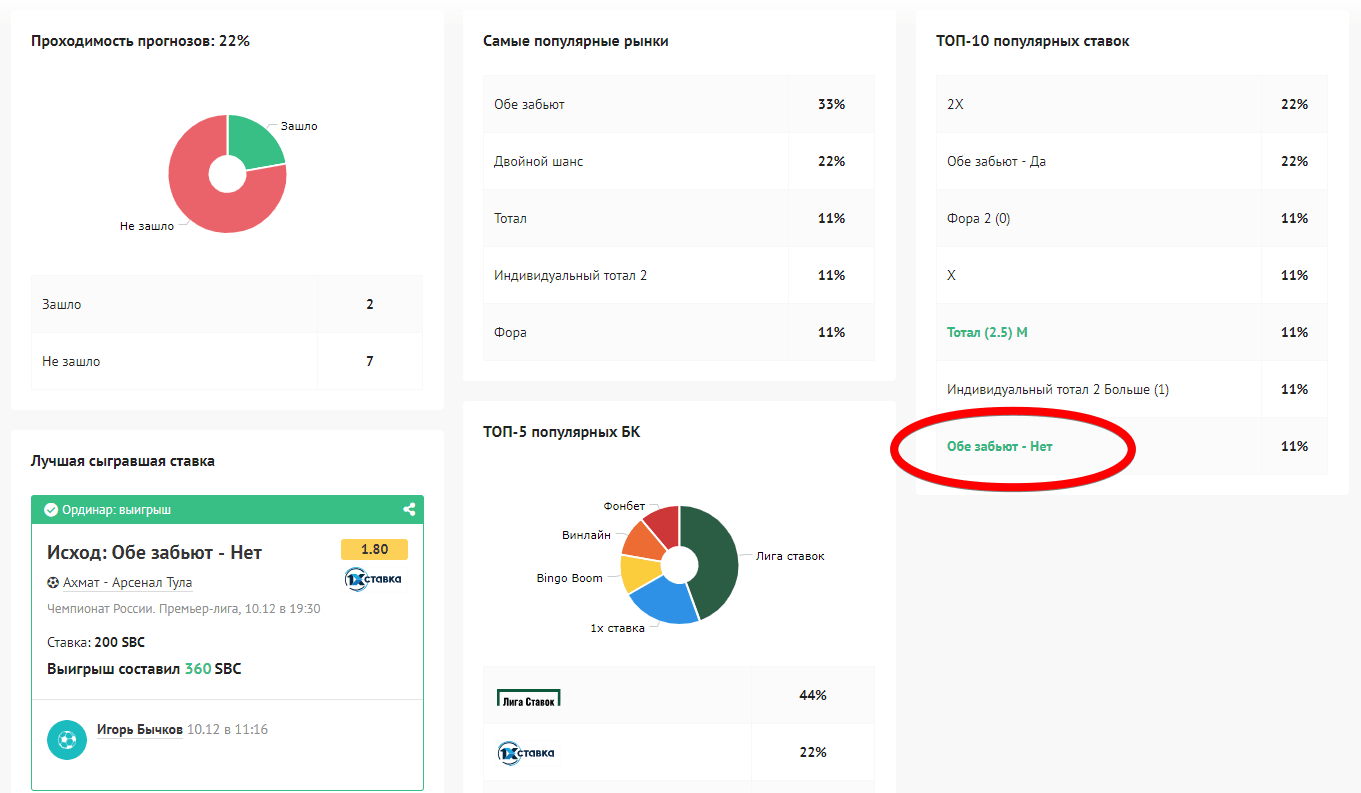The height and width of the screenshot is (793, 1361).
Task: Click the 1xСтавка logo in bet card
Action: (373, 579)
